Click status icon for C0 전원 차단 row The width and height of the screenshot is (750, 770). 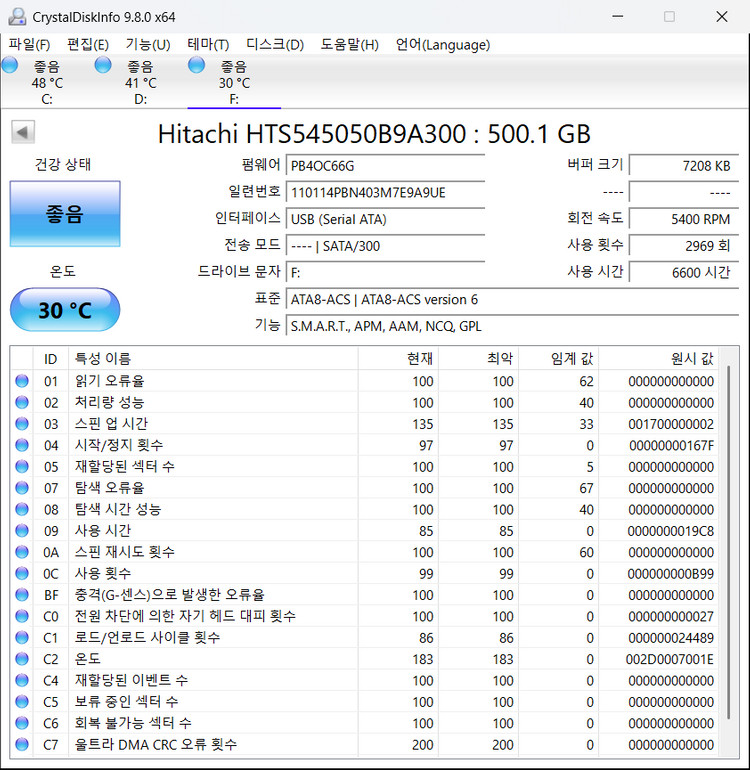22,616
